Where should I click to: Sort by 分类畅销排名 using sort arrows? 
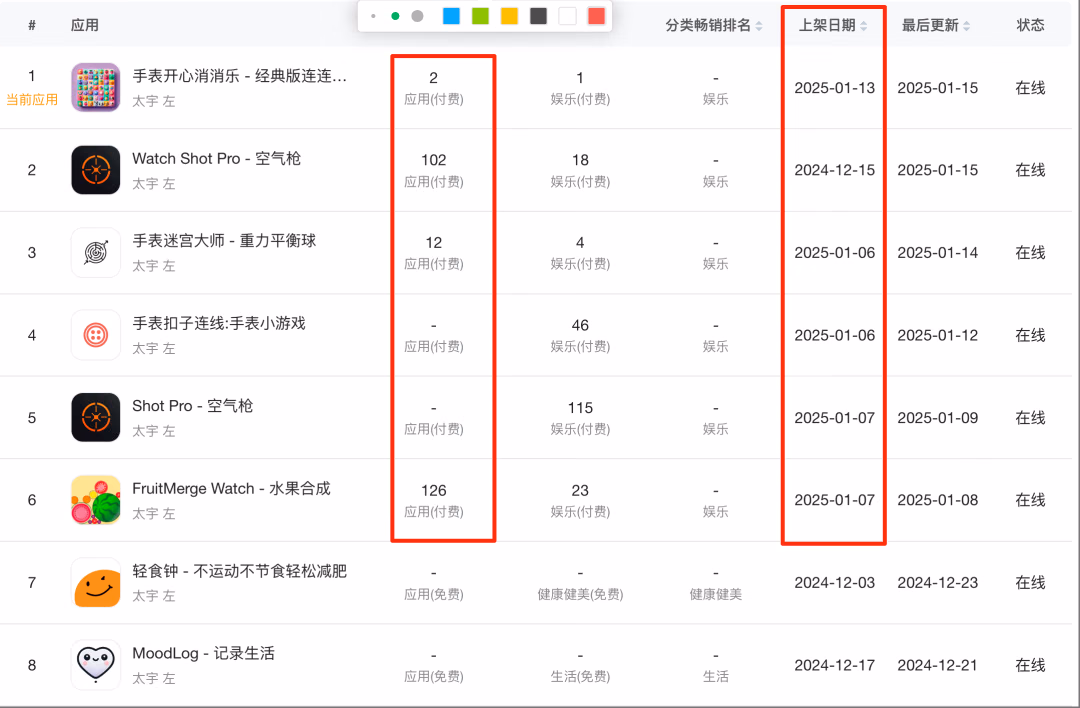click(x=759, y=25)
